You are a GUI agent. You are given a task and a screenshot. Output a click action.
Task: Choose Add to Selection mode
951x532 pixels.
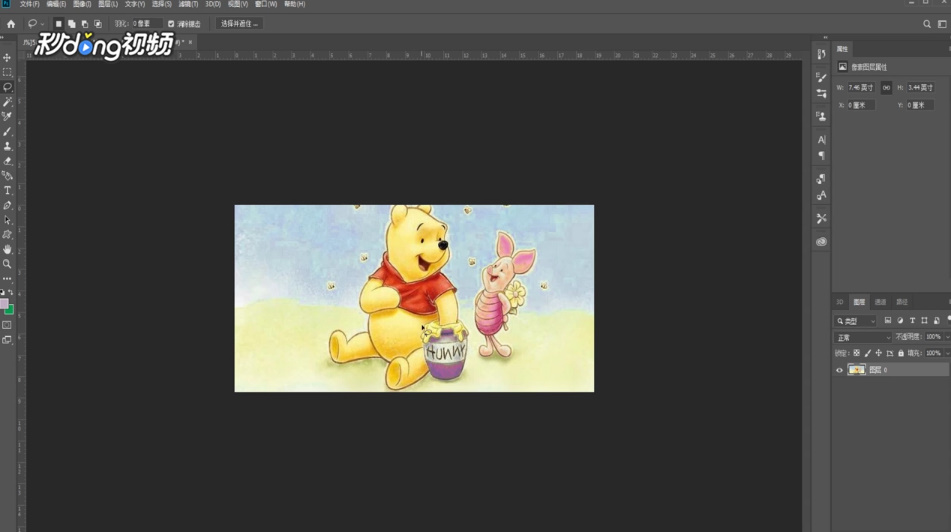click(x=72, y=24)
